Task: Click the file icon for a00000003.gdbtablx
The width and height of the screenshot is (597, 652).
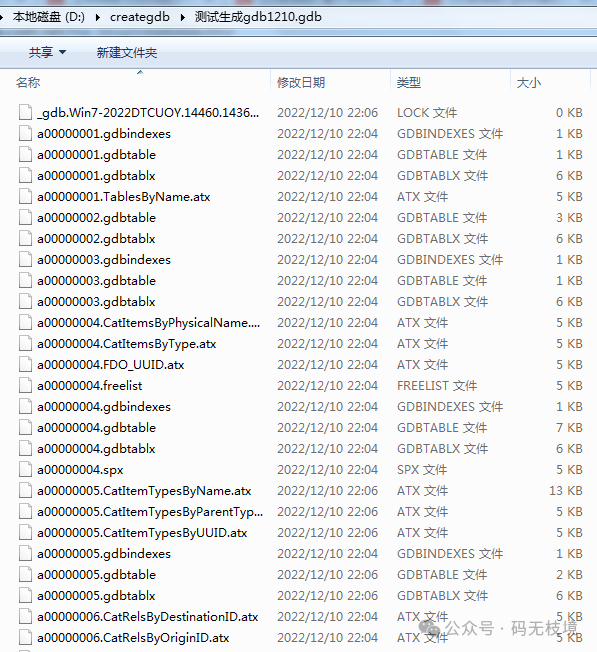Action: coord(25,301)
